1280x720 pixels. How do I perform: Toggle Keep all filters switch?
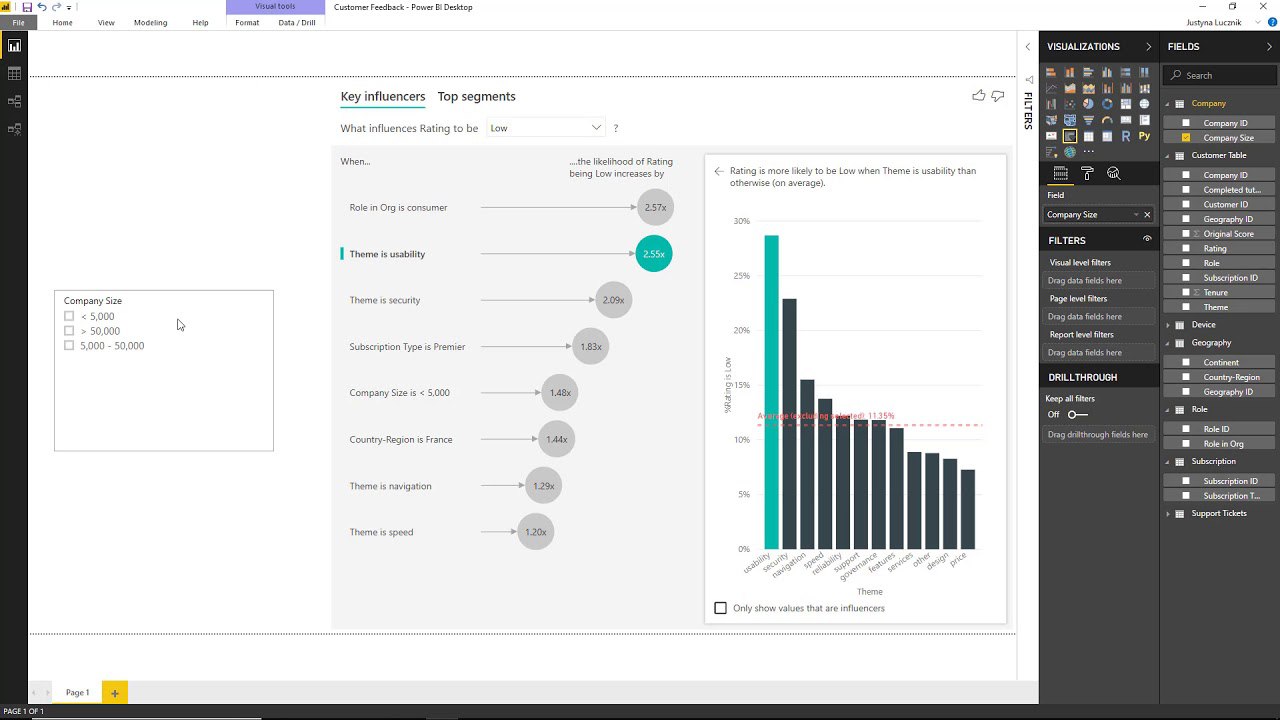pos(1077,414)
